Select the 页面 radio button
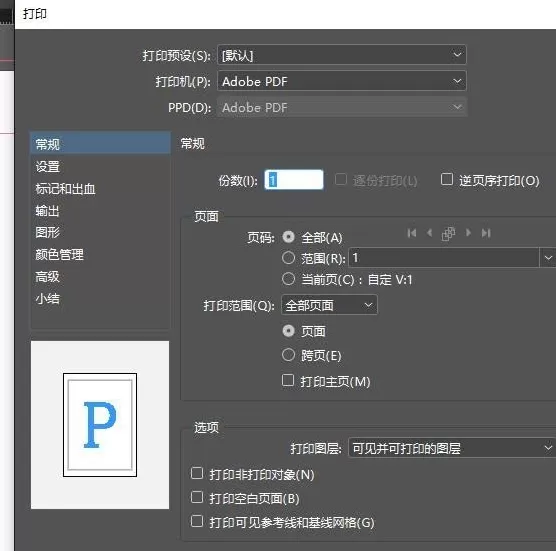556x551 pixels. 288,331
